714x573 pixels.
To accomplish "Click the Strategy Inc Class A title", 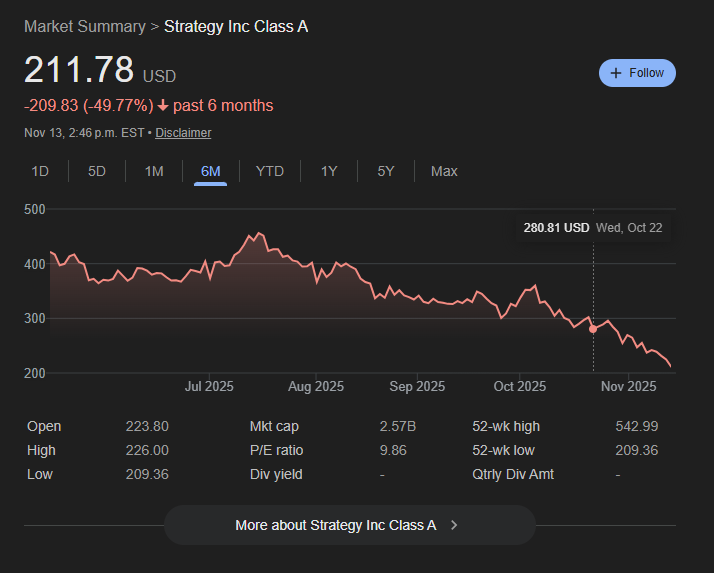I will [x=236, y=26].
